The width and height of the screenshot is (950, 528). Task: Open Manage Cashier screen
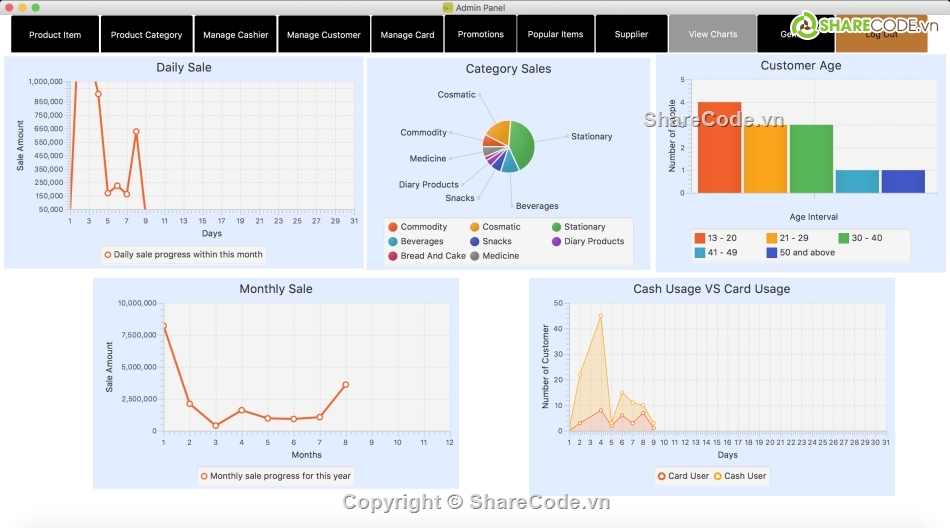point(235,35)
